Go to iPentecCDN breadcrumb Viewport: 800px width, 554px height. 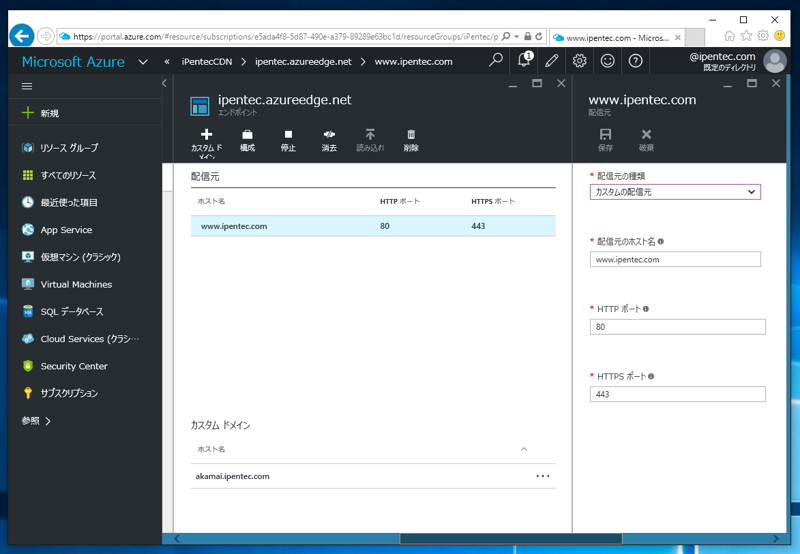click(207, 62)
